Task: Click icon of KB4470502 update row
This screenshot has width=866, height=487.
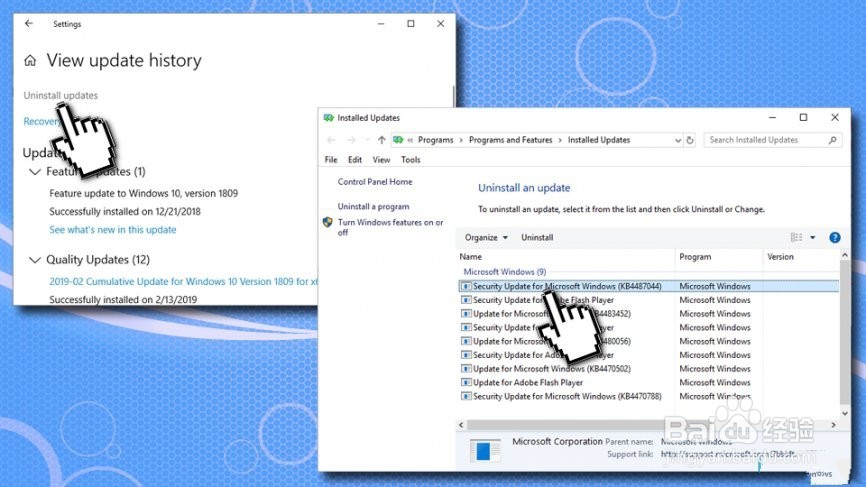Action: coord(466,369)
